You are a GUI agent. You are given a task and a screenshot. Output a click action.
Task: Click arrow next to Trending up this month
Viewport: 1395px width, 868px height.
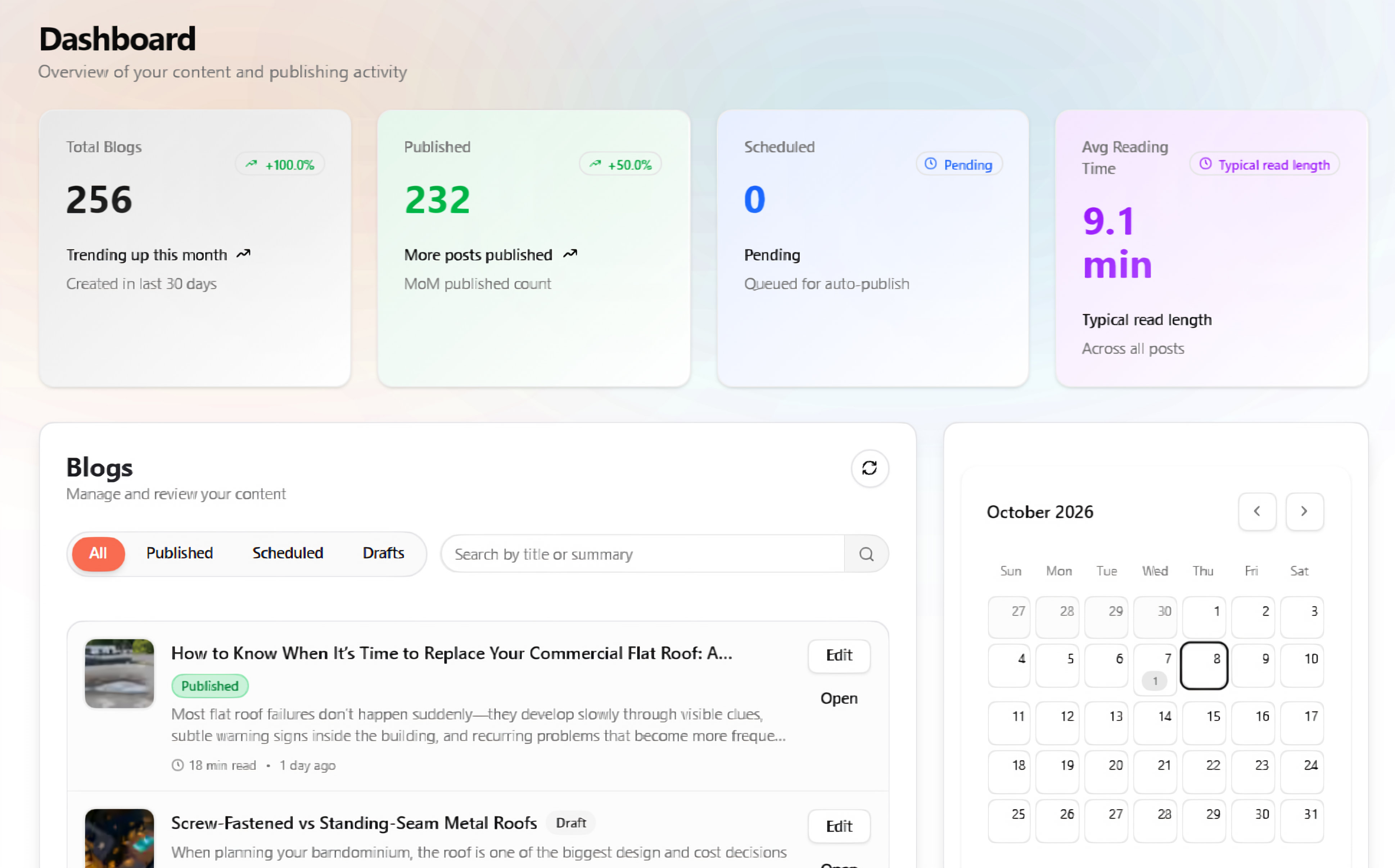[243, 254]
